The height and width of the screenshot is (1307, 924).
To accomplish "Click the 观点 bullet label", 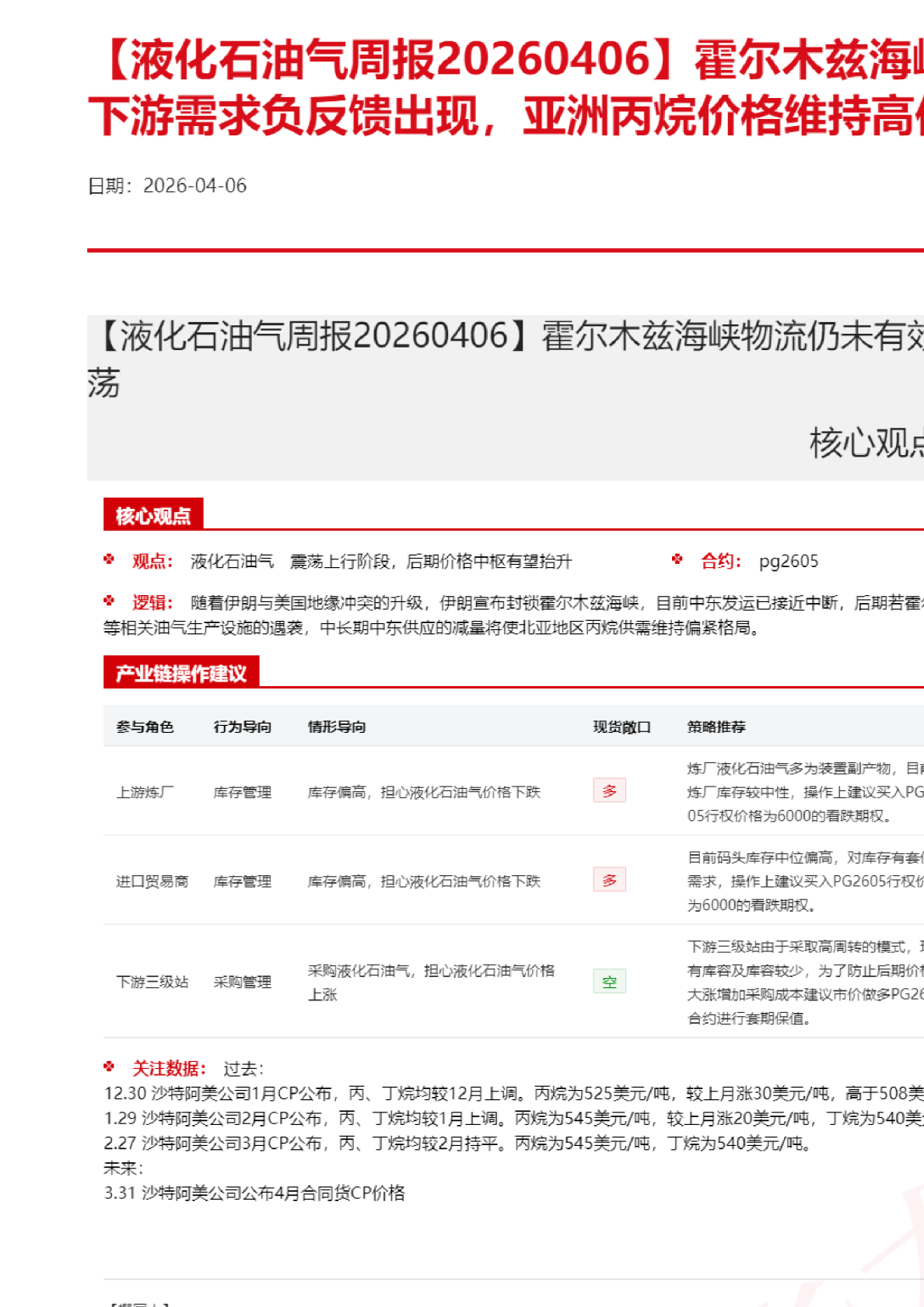I will pyautogui.click(x=152, y=561).
